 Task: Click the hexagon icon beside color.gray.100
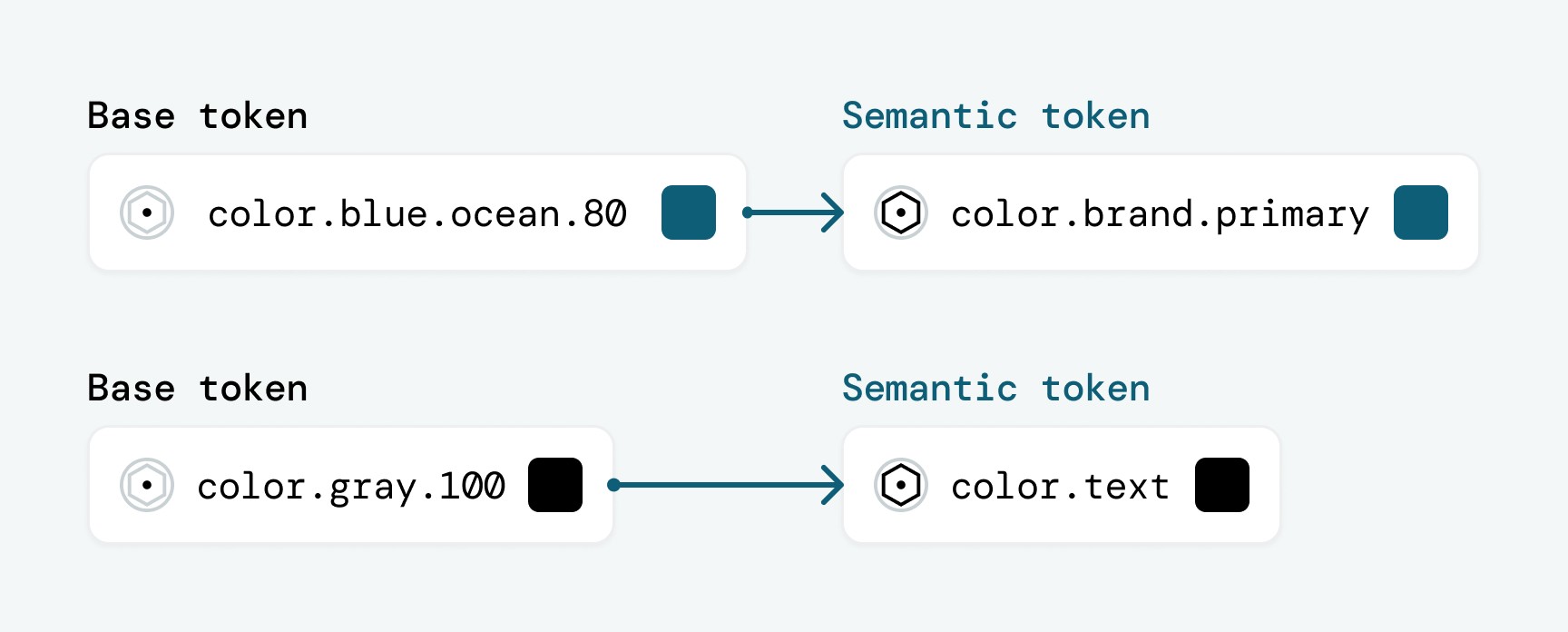tap(147, 485)
